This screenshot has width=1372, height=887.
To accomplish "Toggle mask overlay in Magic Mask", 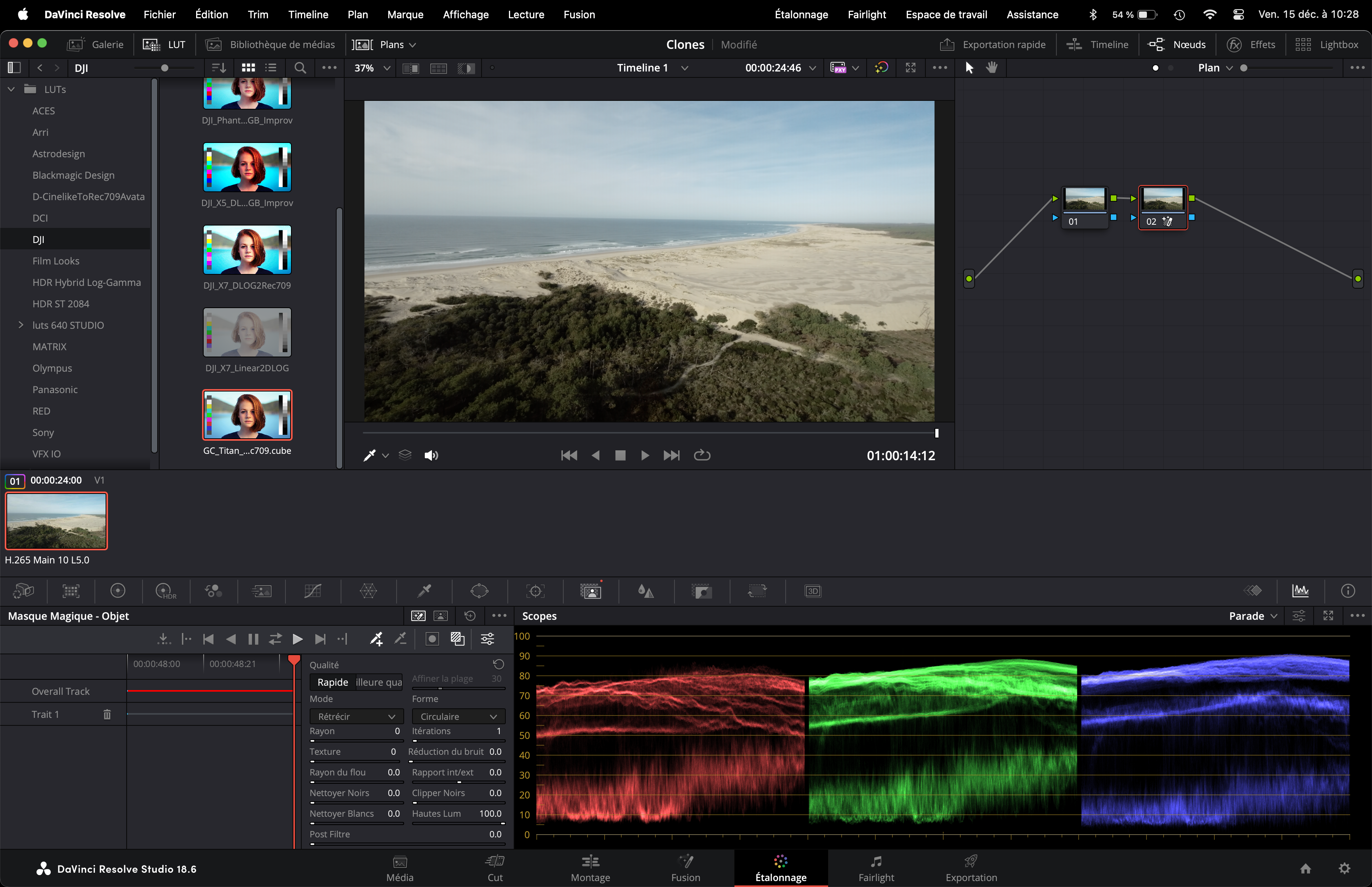I will click(x=458, y=639).
